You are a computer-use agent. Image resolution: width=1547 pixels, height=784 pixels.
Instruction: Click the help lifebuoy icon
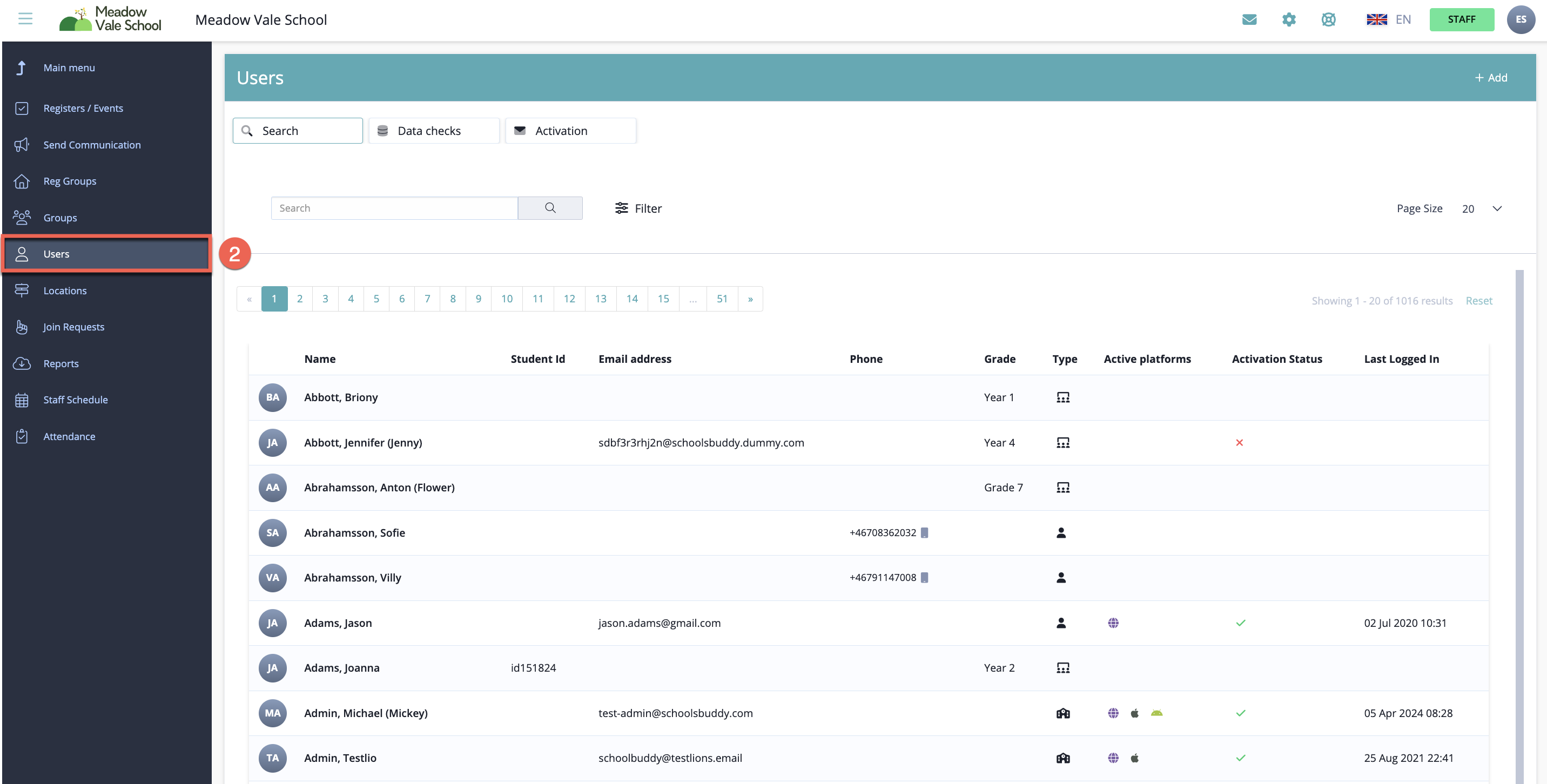1328,19
